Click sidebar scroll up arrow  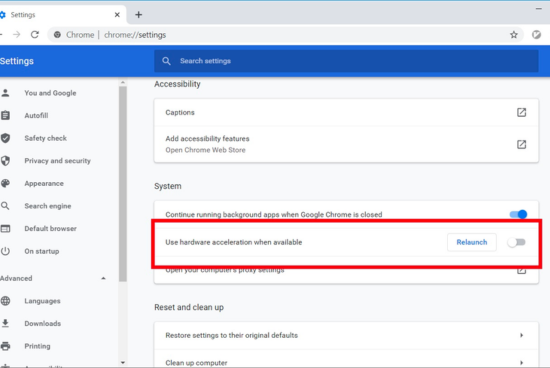tap(122, 82)
